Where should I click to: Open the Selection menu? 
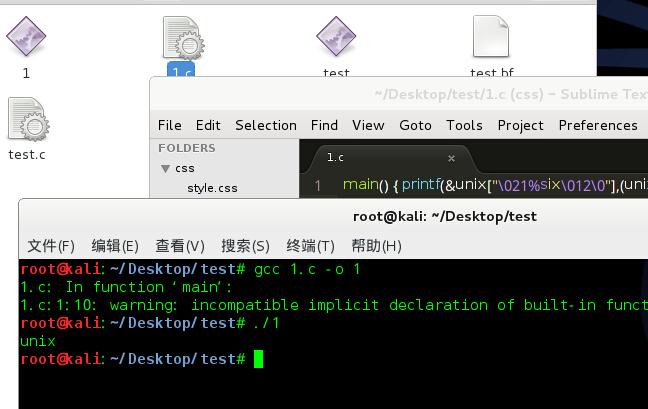266,125
